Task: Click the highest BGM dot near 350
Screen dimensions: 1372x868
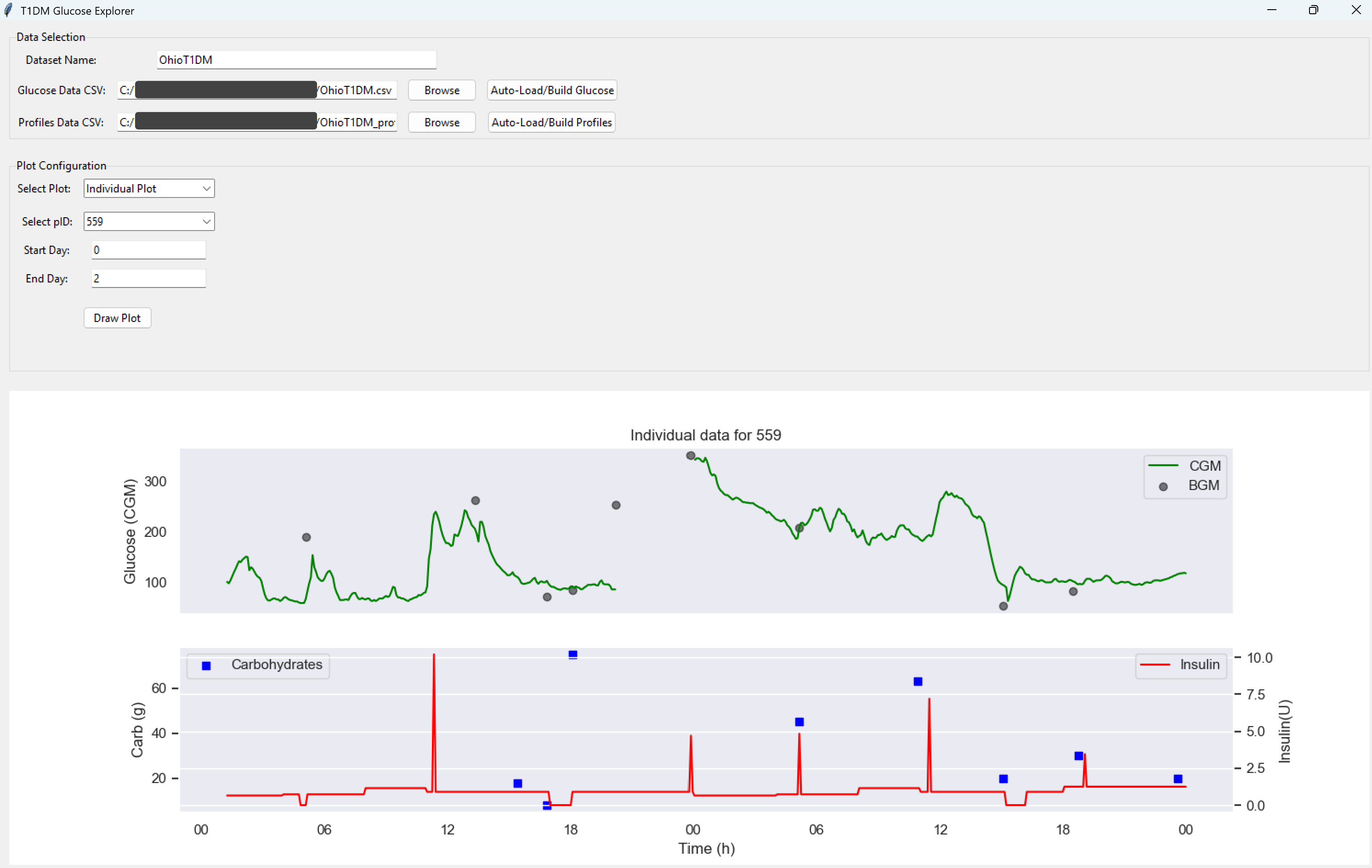Action: tap(691, 456)
